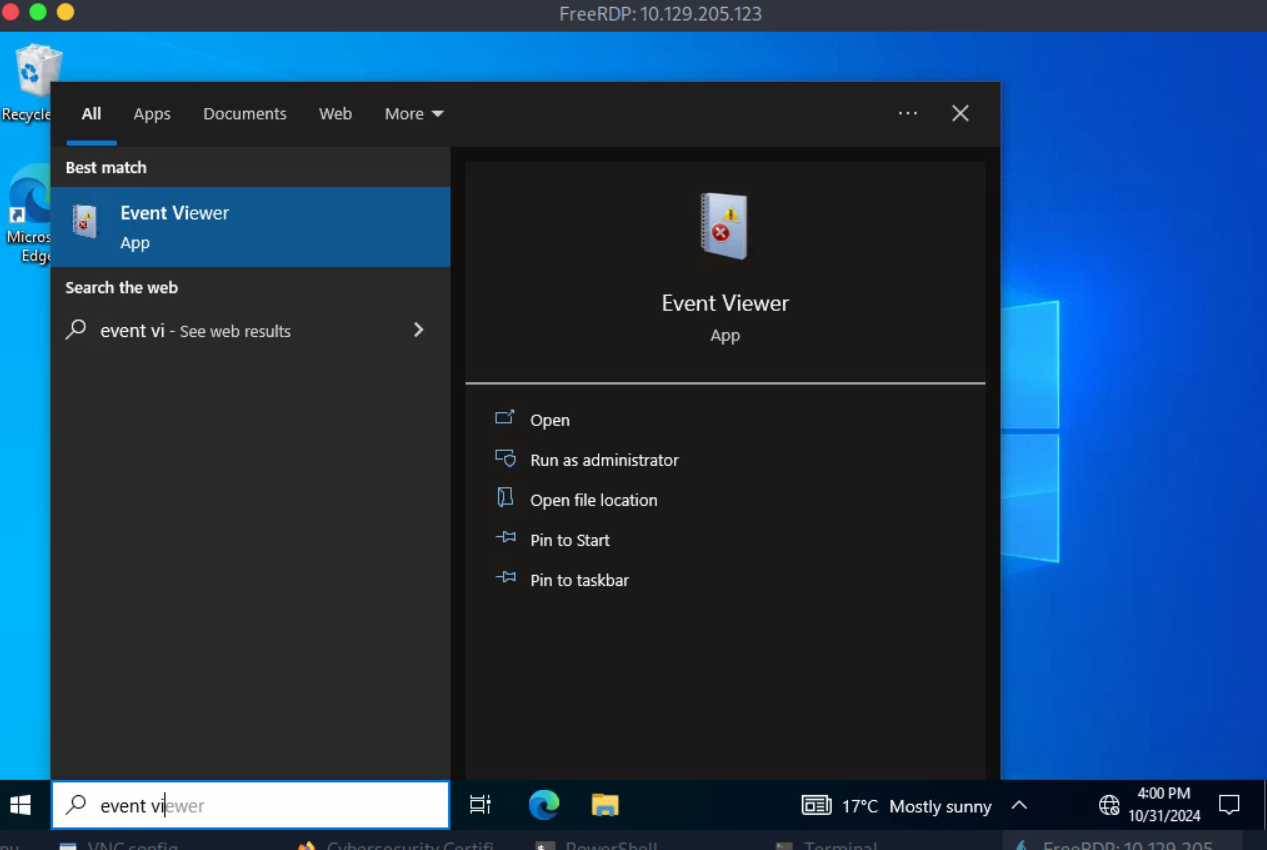This screenshot has height=850, width=1267.
Task: Switch to the Apps tab
Action: tap(151, 113)
